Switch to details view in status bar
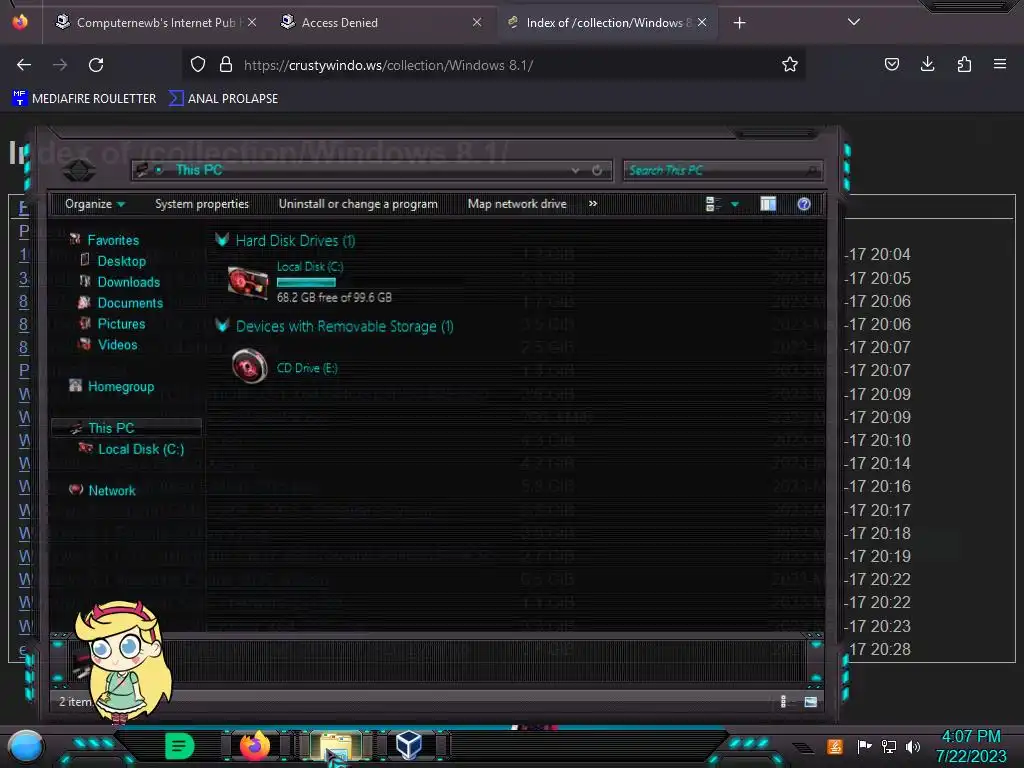 click(783, 702)
